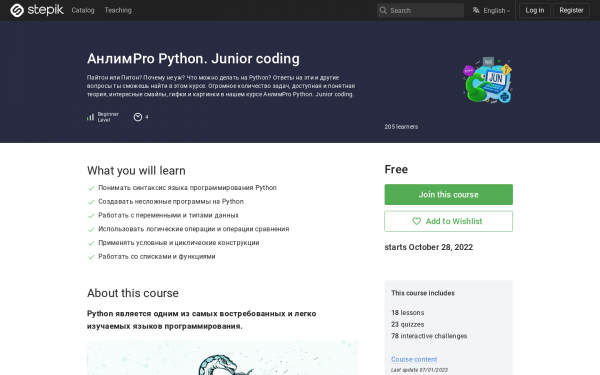The width and height of the screenshot is (600, 375).
Task: Click the 'About this course' heading
Action: pos(133,293)
